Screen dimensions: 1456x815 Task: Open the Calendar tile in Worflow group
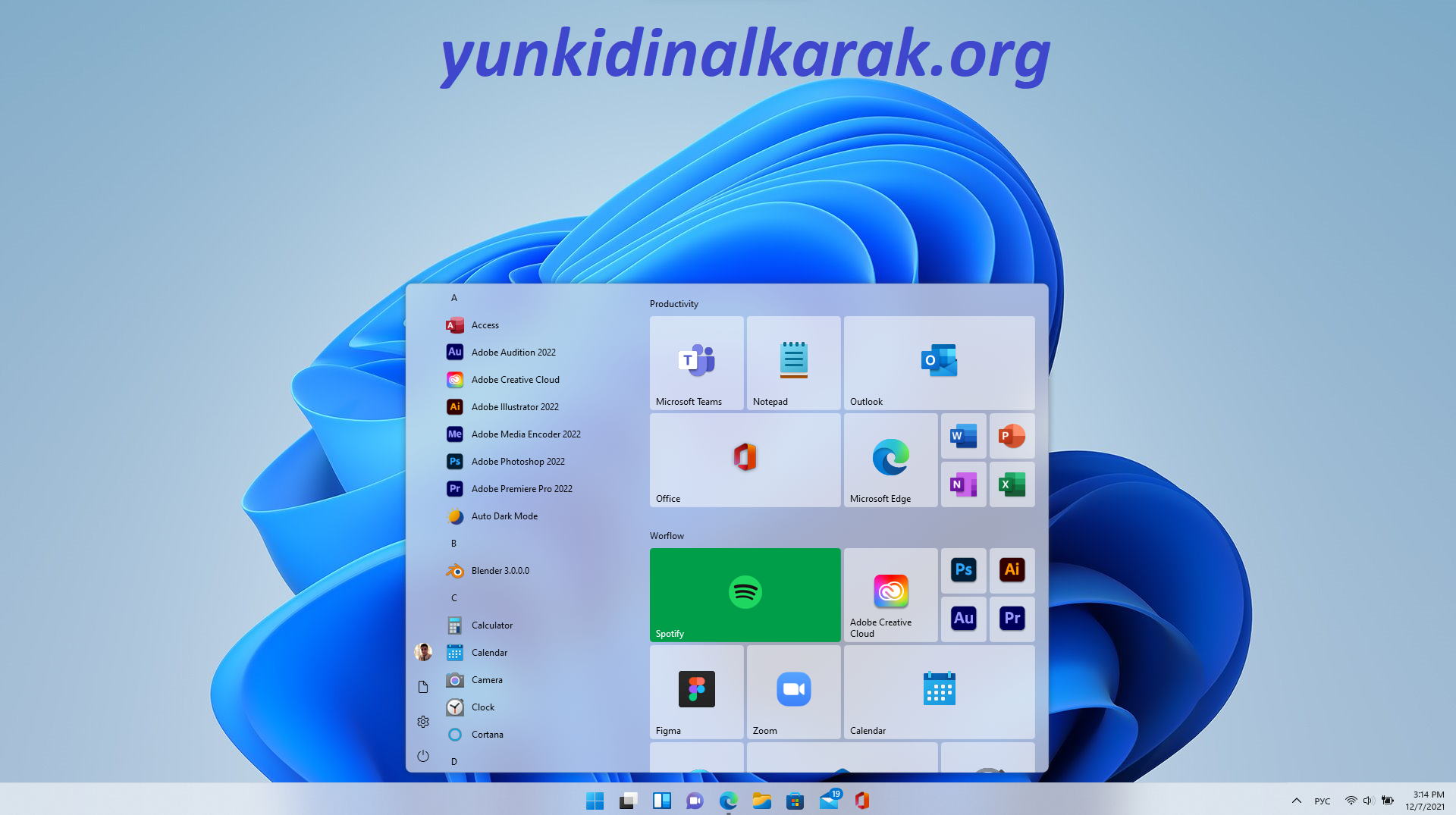tap(939, 692)
